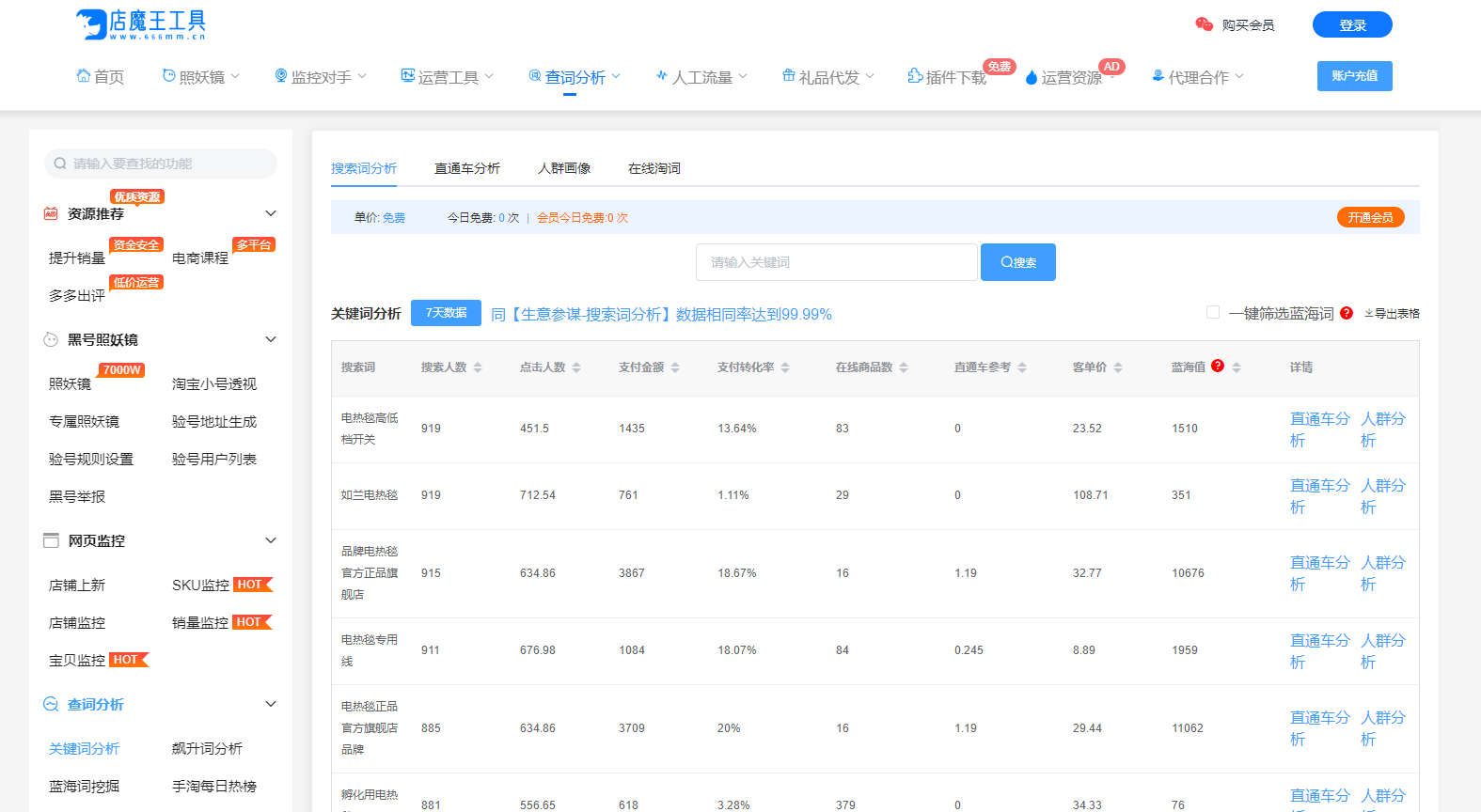Click the sidebar 查词分析 section icon
Screen dimensions: 1481x812
pyautogui.click(x=51, y=704)
